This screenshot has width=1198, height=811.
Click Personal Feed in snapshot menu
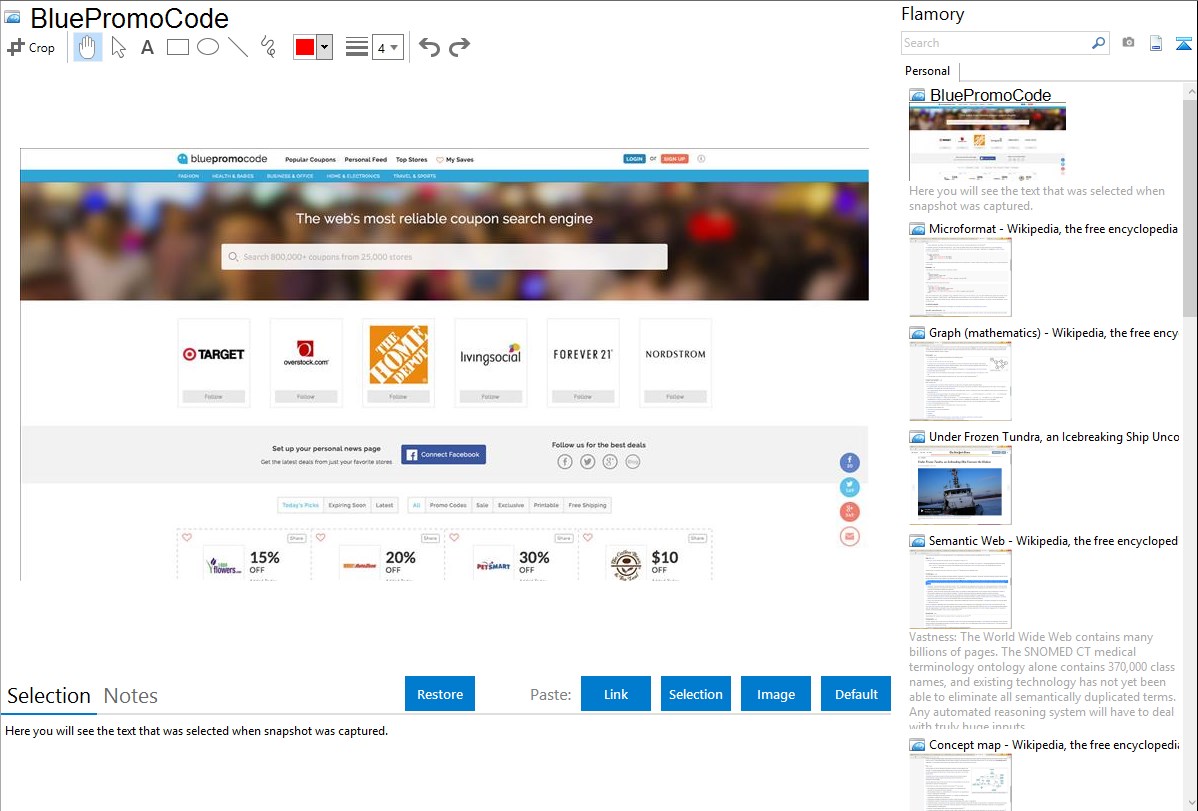[x=365, y=160]
